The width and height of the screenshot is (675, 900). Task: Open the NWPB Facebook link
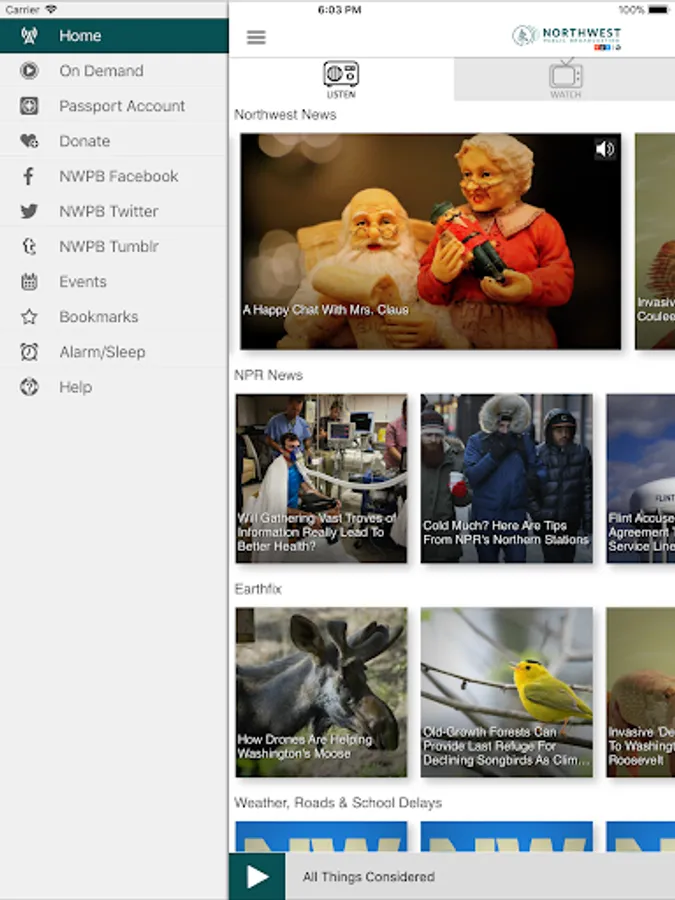[114, 176]
